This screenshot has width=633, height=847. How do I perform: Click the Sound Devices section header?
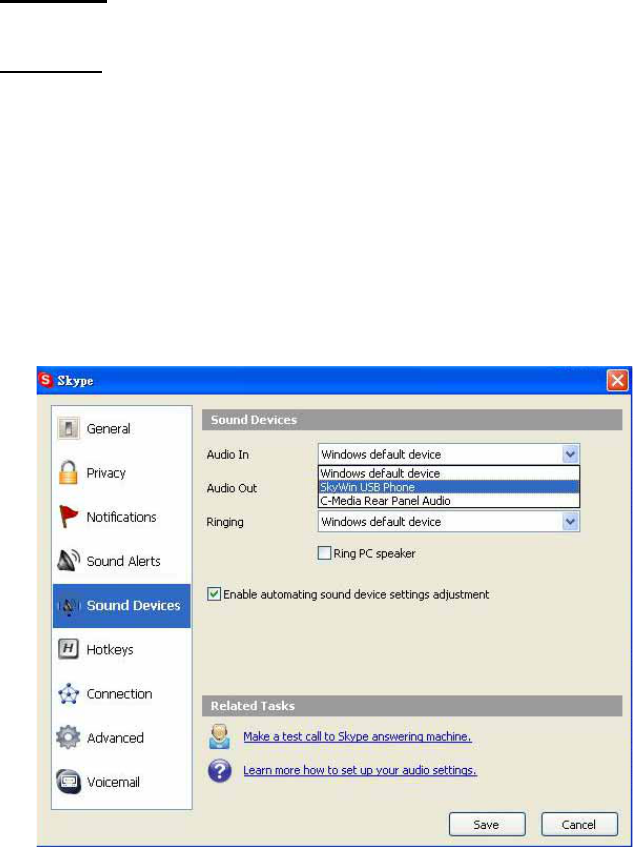click(412, 420)
